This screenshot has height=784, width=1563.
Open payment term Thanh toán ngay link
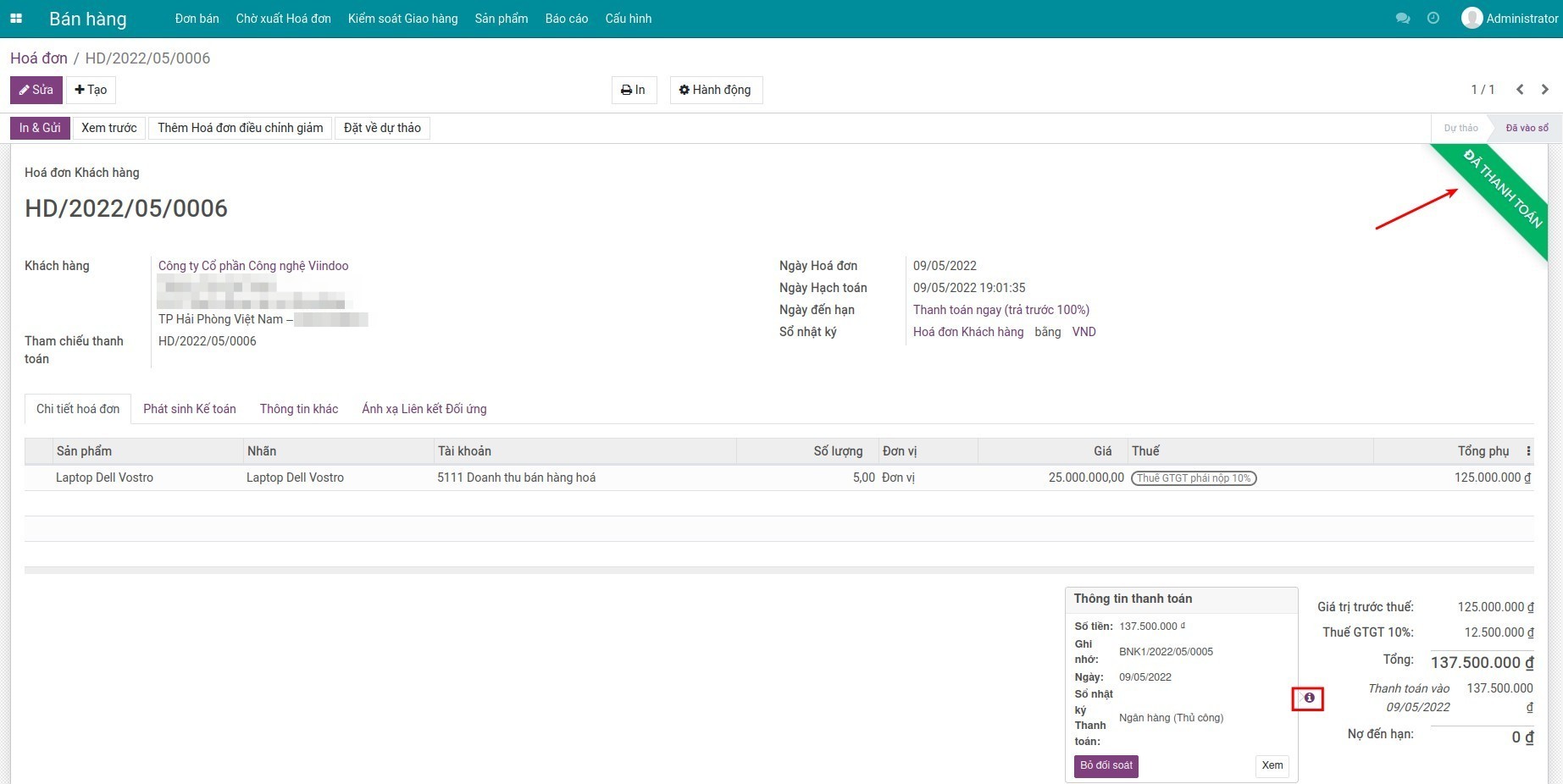click(x=1001, y=310)
